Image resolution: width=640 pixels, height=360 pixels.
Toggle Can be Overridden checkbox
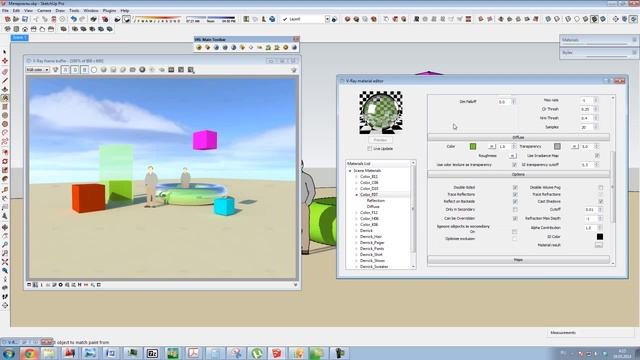[x=515, y=218]
